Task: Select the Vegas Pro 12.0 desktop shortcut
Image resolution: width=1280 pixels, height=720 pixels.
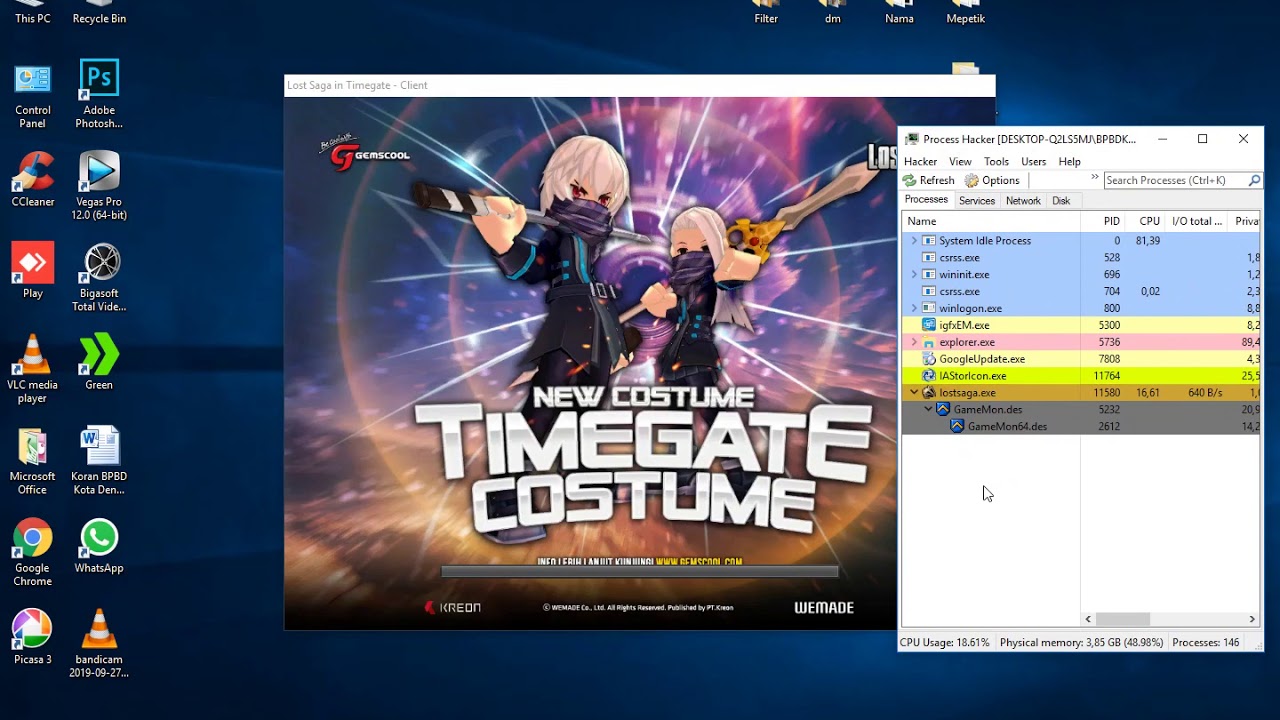Action: pyautogui.click(x=99, y=186)
